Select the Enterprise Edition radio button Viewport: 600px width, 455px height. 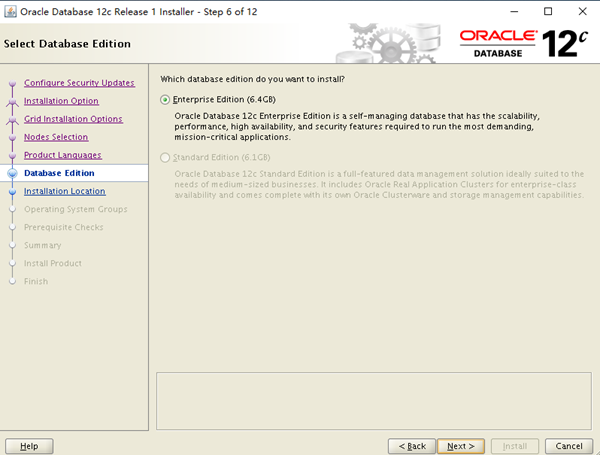165,100
